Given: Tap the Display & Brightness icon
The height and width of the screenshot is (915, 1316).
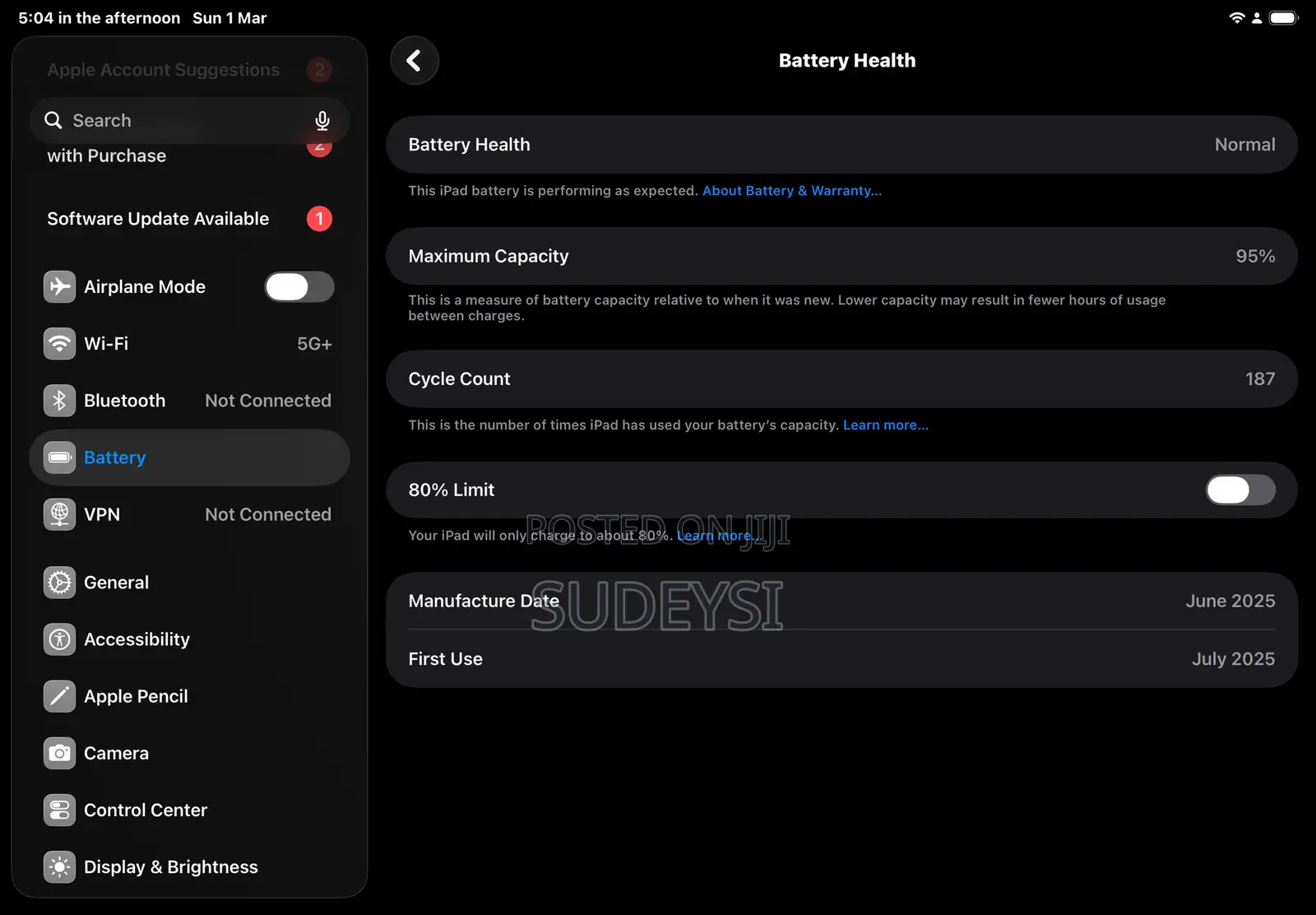Looking at the screenshot, I should pos(59,867).
